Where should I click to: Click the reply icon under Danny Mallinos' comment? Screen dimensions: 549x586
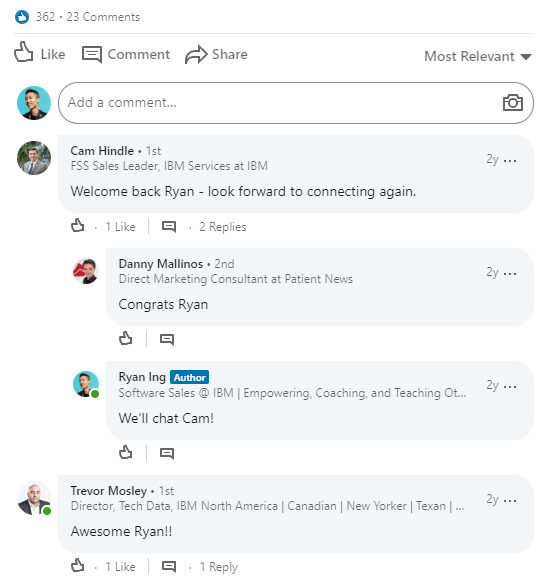tap(167, 339)
